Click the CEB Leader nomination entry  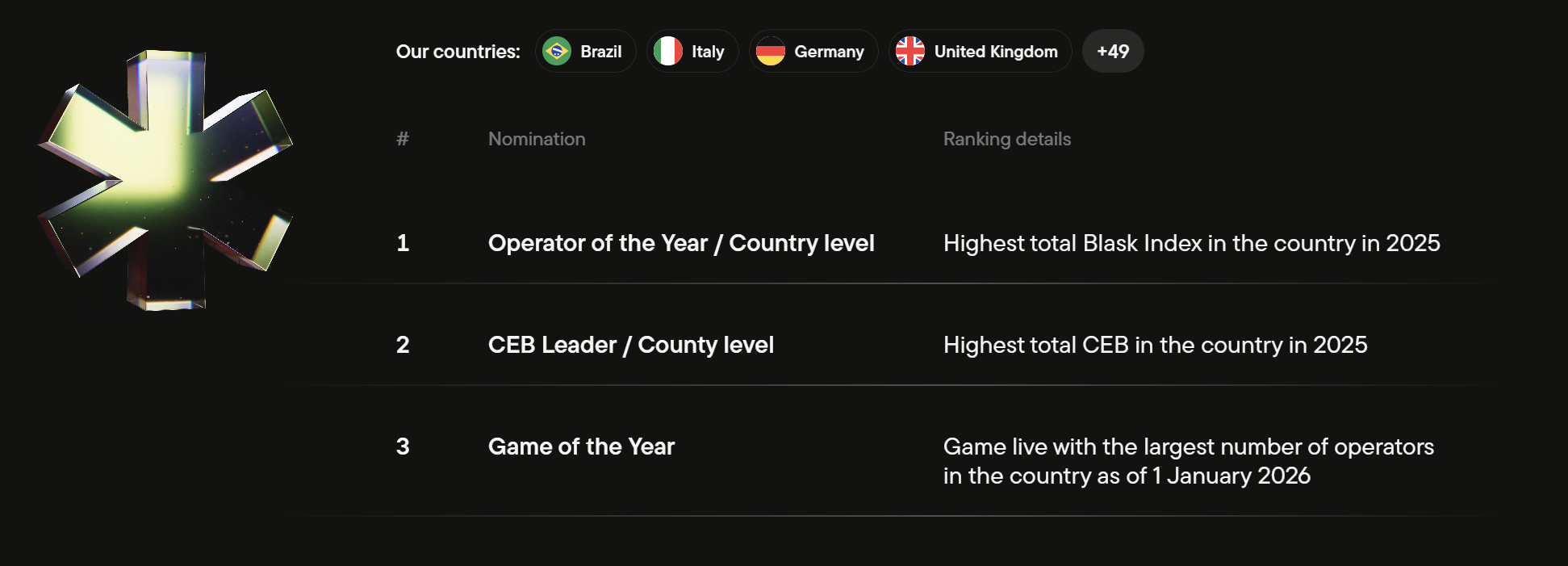pyautogui.click(x=632, y=345)
